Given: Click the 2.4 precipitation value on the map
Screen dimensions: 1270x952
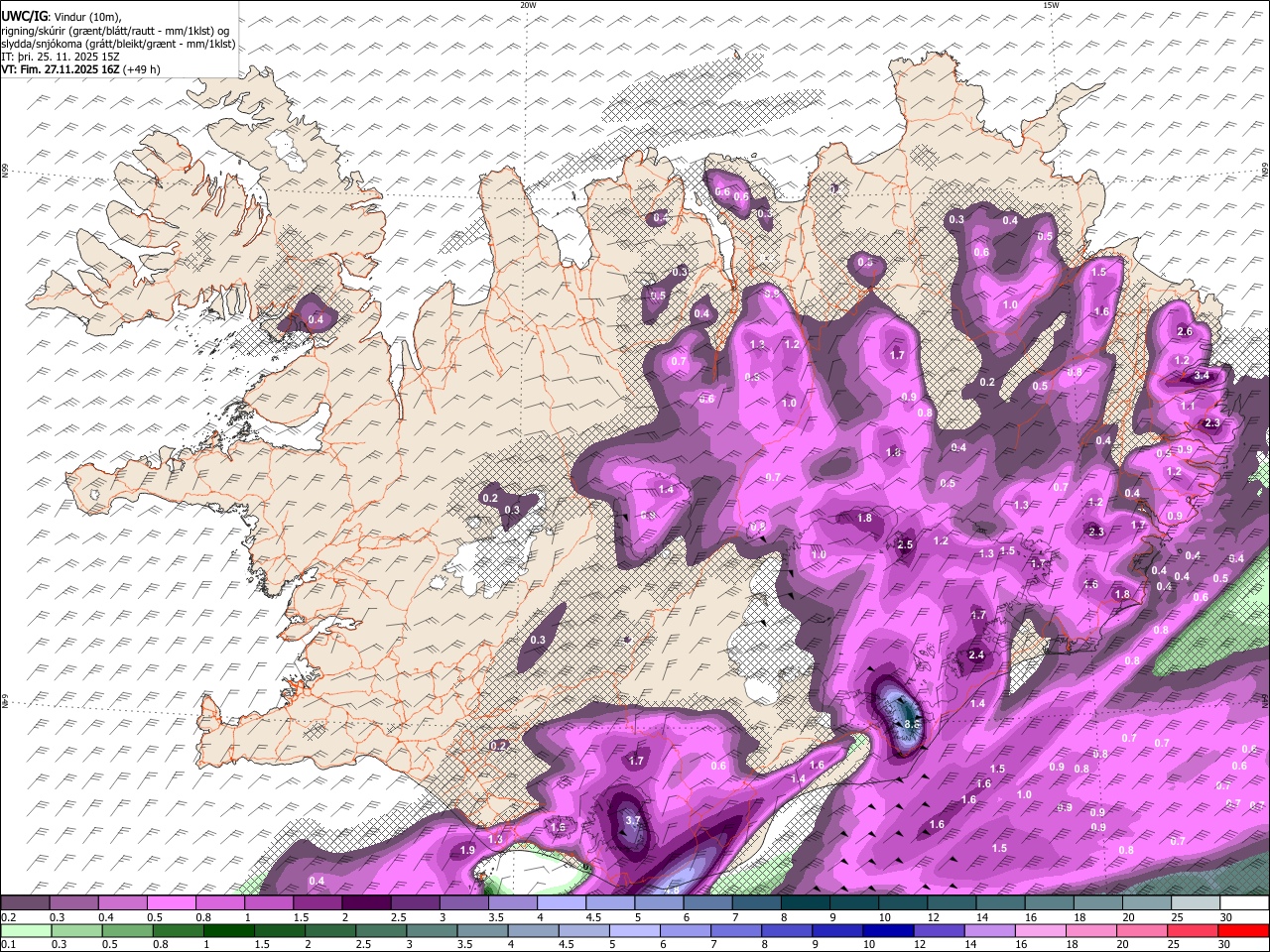Looking at the screenshot, I should (976, 654).
